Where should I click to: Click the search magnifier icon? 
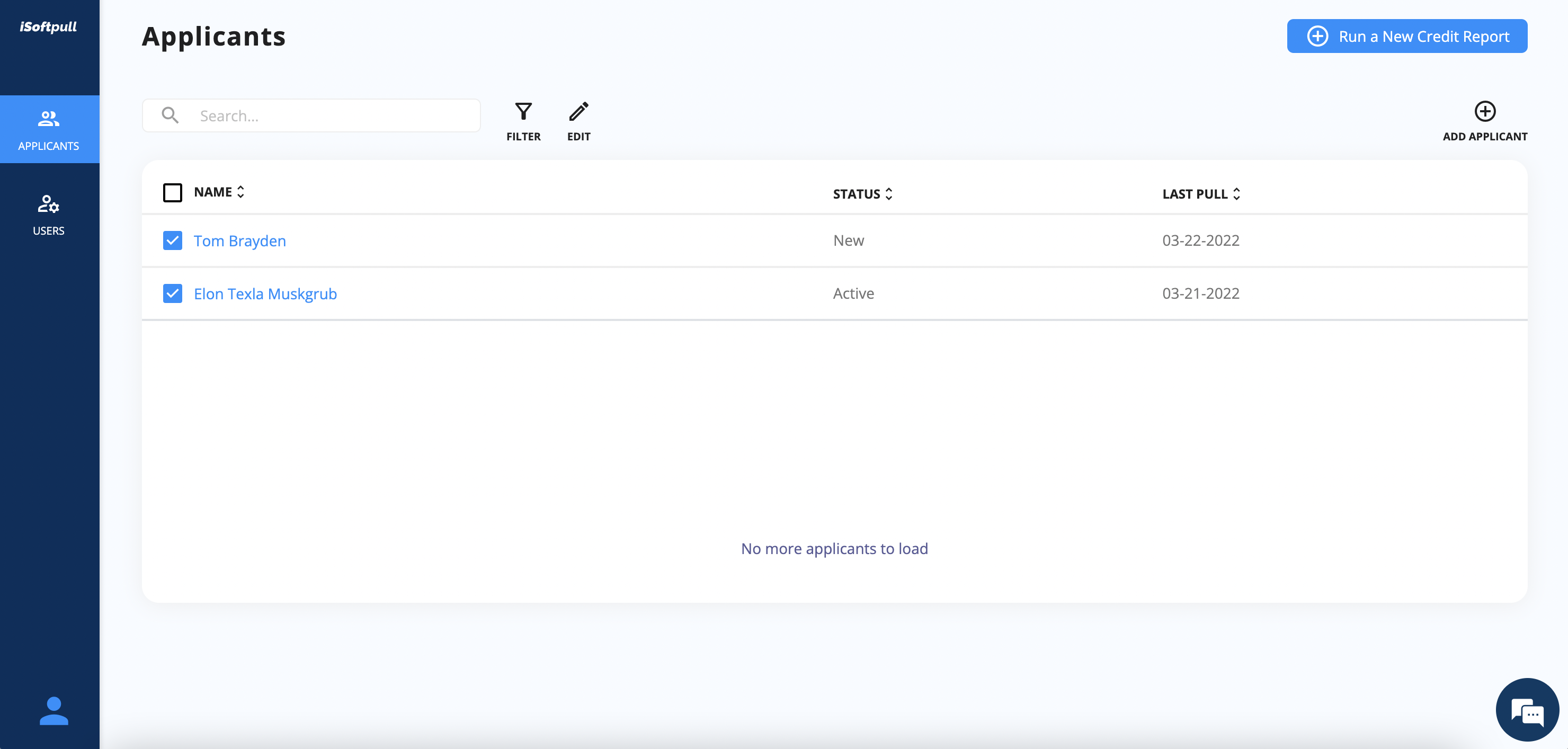(x=170, y=115)
